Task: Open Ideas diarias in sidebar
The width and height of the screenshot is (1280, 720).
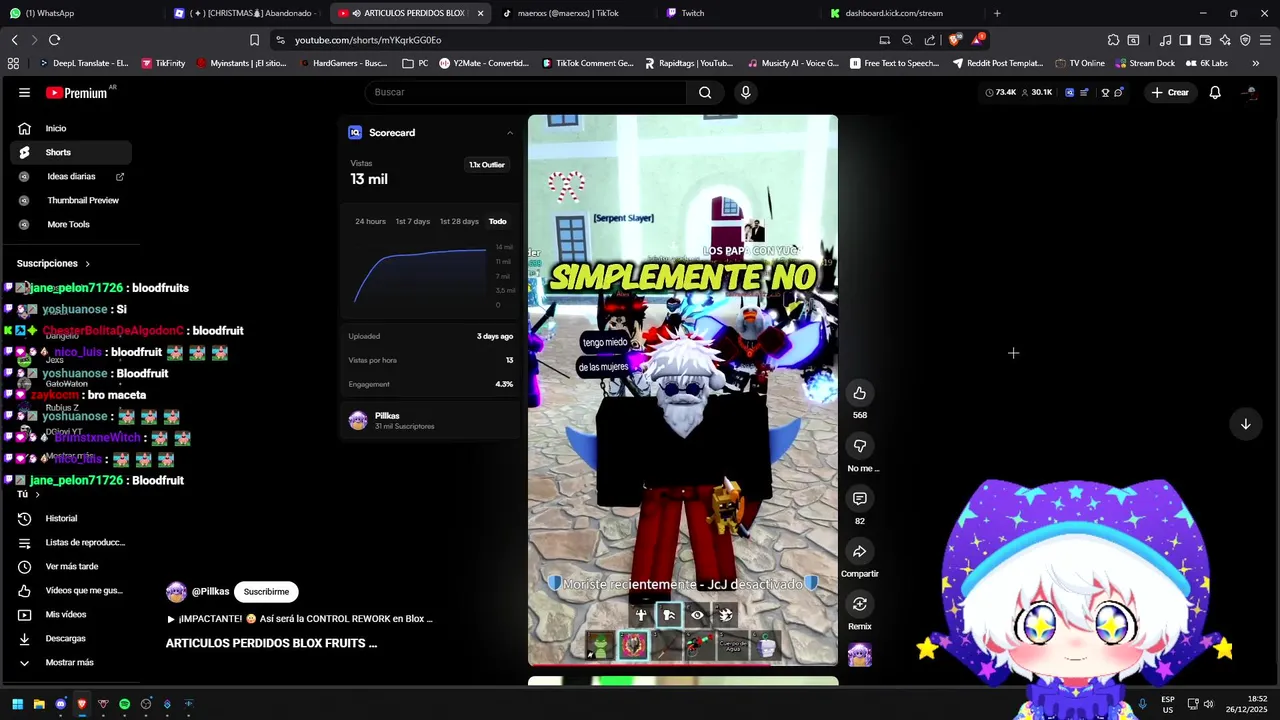Action: 70,176
